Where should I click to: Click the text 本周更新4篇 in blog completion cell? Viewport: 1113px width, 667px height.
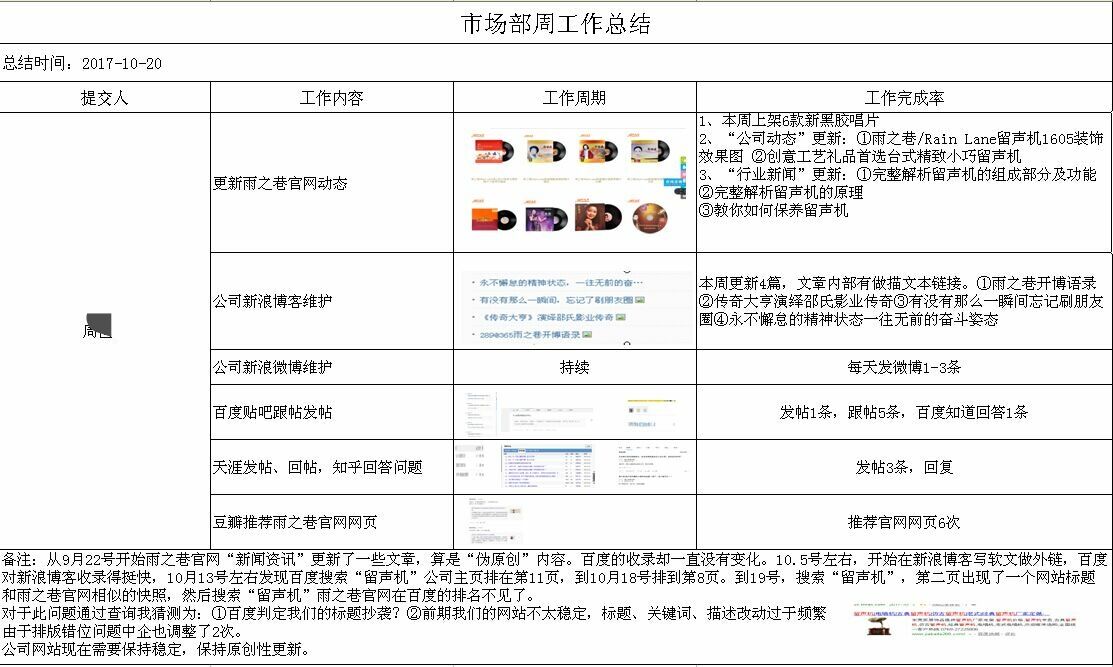[x=742, y=283]
